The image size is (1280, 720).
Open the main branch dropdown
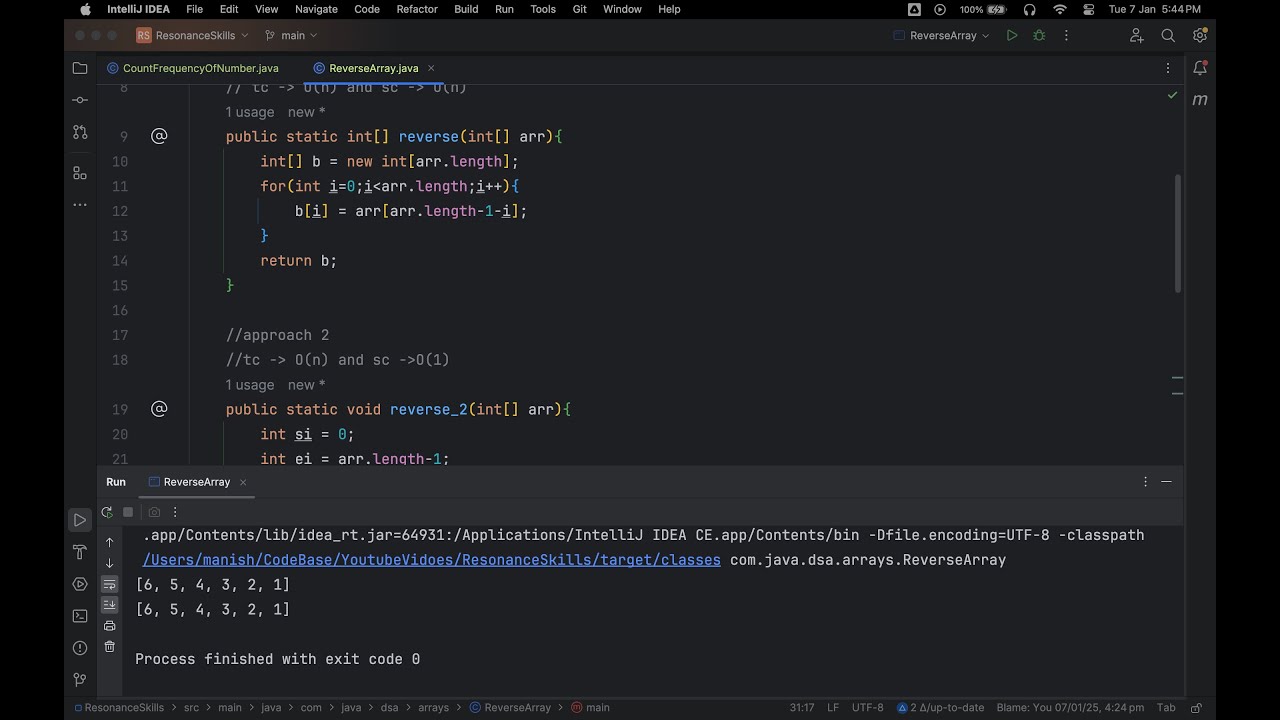tap(291, 35)
